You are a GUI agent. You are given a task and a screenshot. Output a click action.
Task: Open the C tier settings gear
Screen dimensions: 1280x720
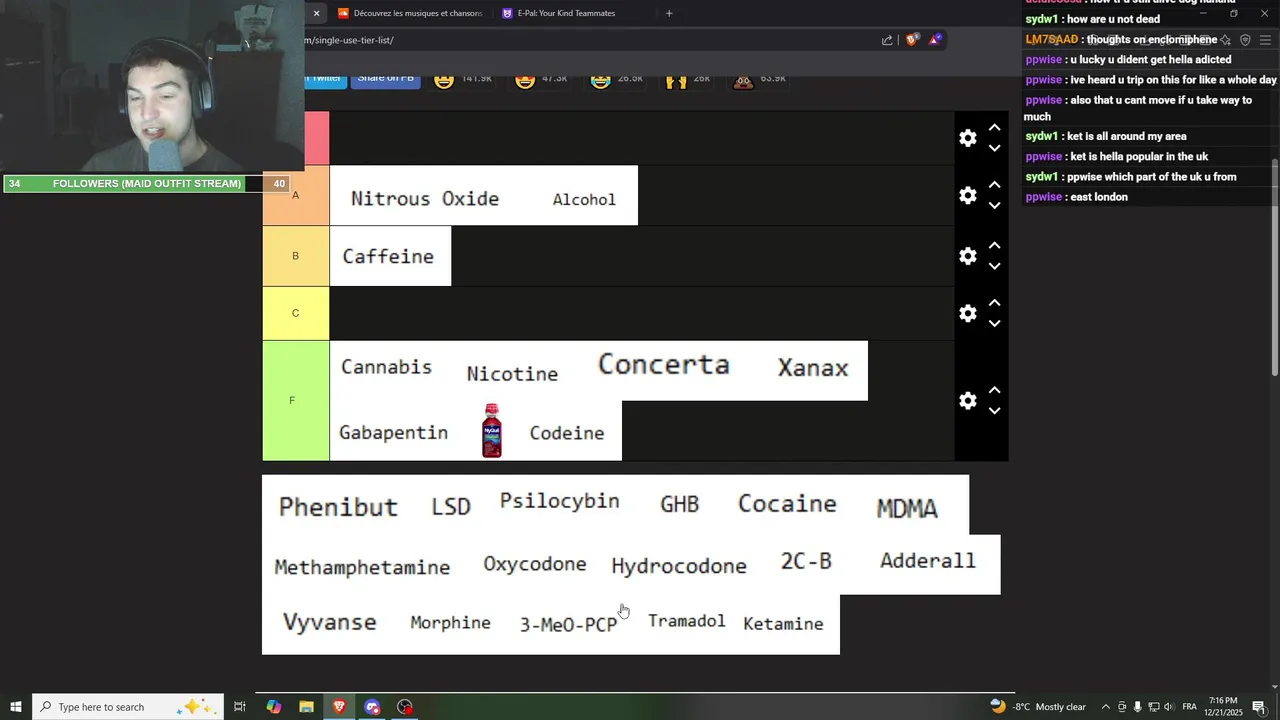[967, 313]
